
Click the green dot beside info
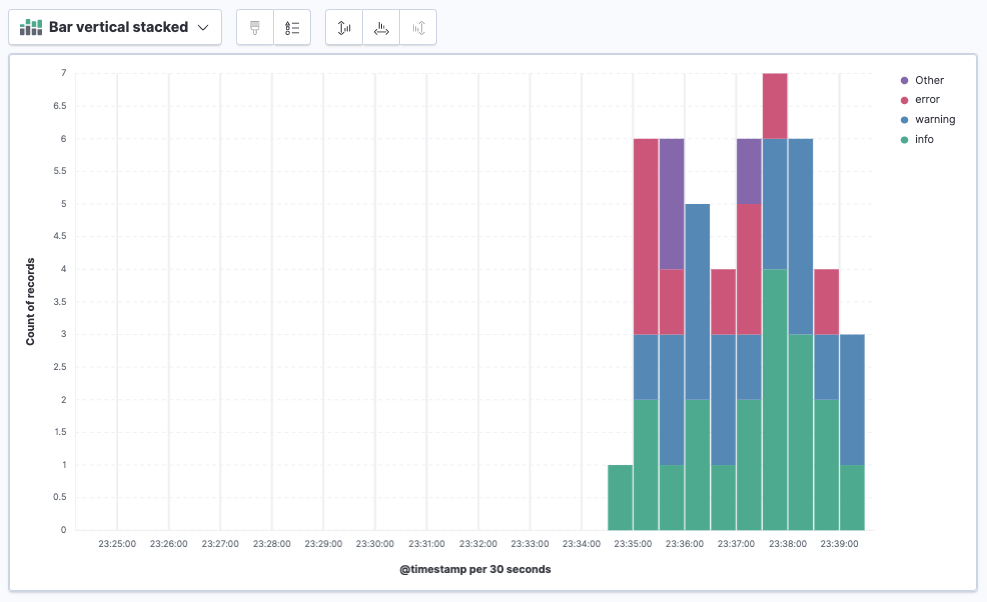[903, 138]
